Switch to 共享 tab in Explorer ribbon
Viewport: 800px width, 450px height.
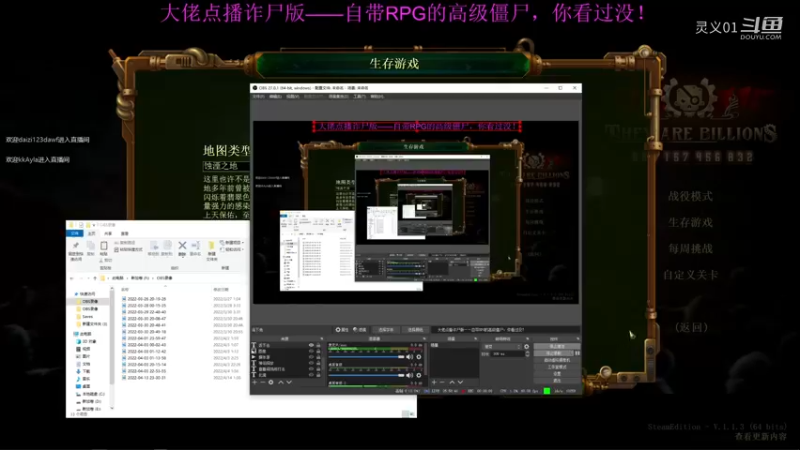coord(108,234)
